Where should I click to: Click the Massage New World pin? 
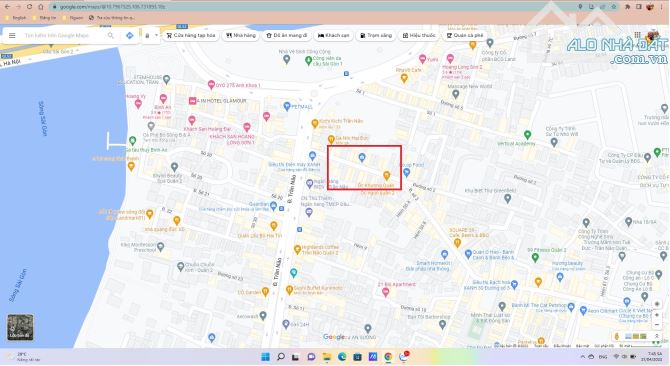pos(456,94)
